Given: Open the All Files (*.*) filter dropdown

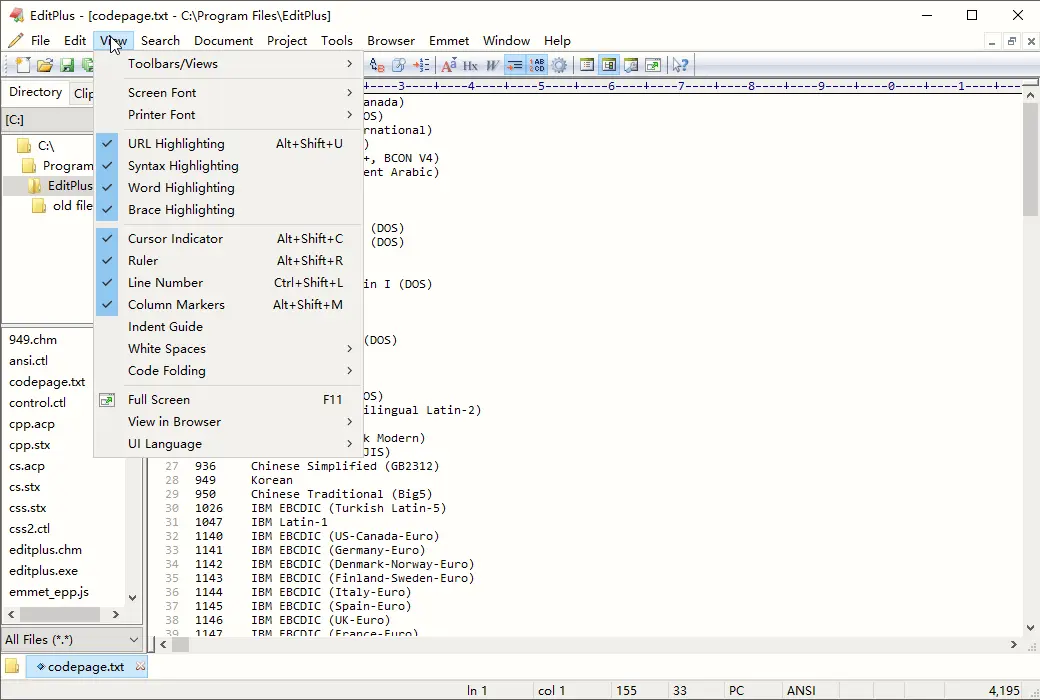Looking at the screenshot, I should pos(72,640).
